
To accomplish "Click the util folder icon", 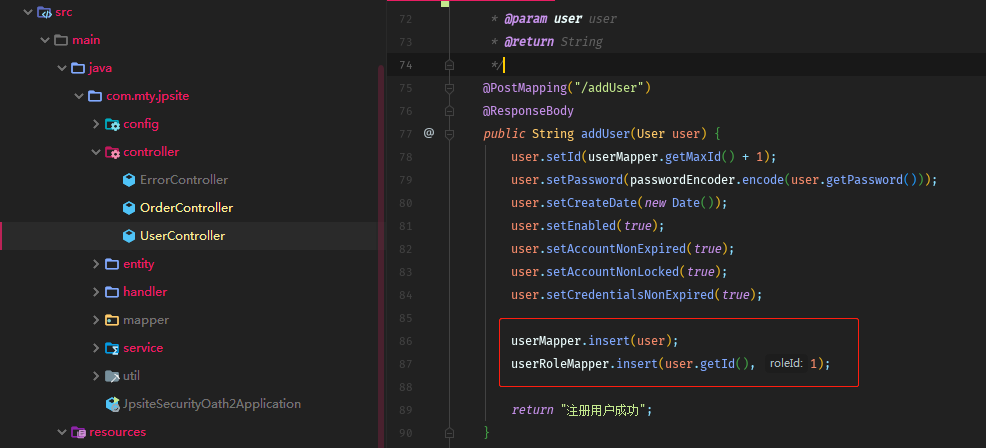I will 112,376.
